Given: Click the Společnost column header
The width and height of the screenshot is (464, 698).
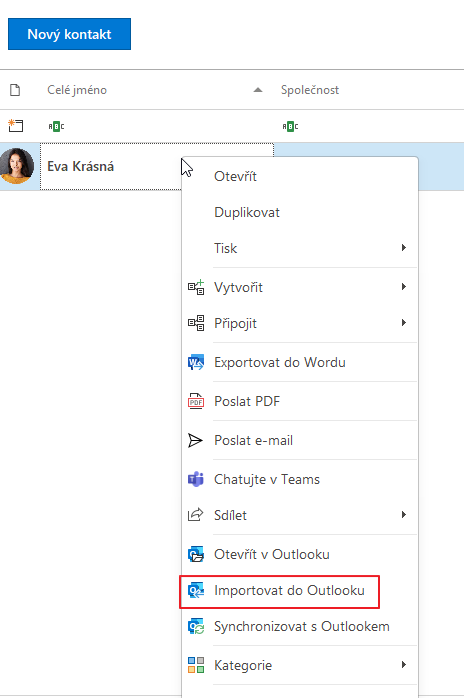Looking at the screenshot, I should [310, 90].
